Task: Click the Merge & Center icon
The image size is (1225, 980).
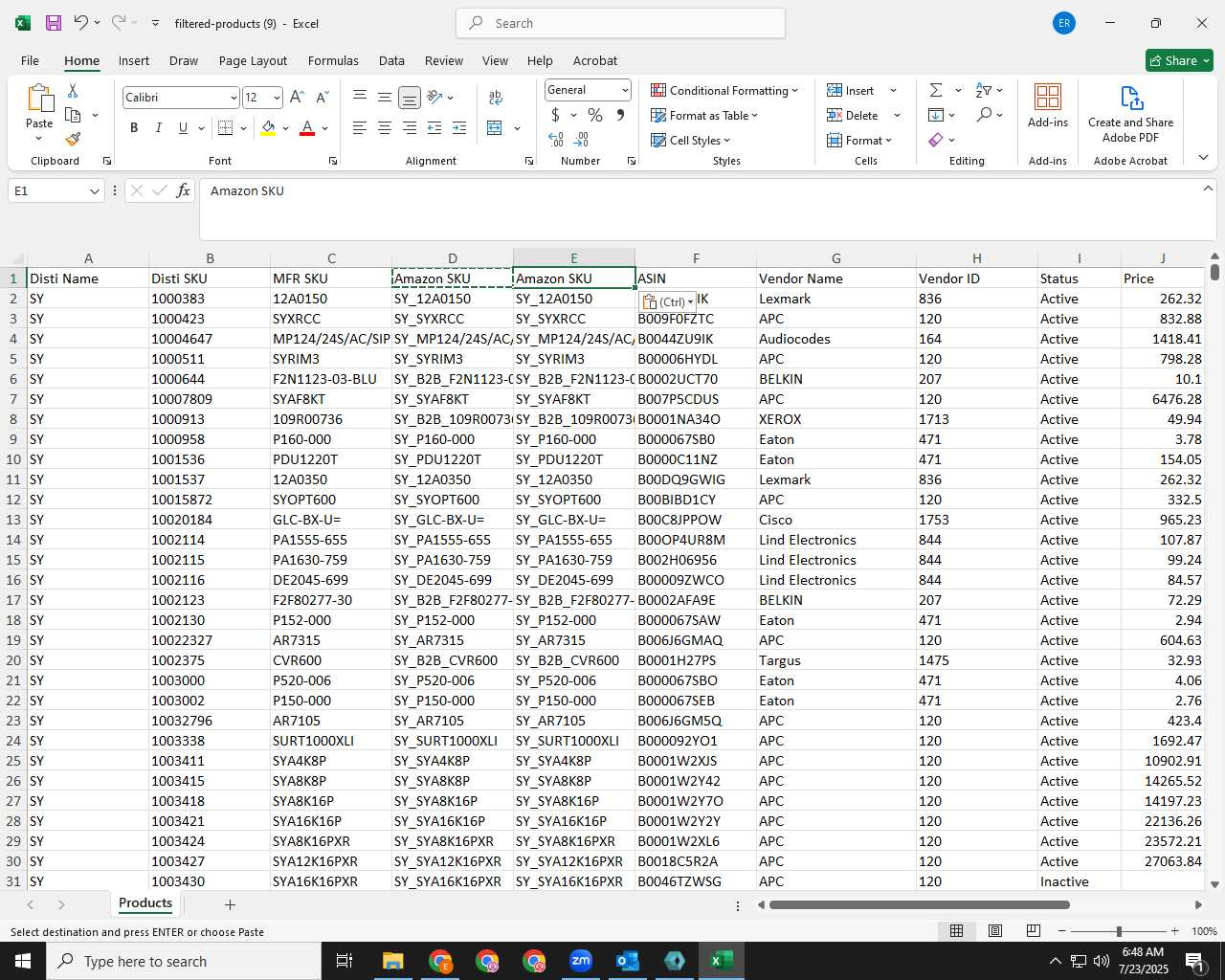Action: (495, 127)
